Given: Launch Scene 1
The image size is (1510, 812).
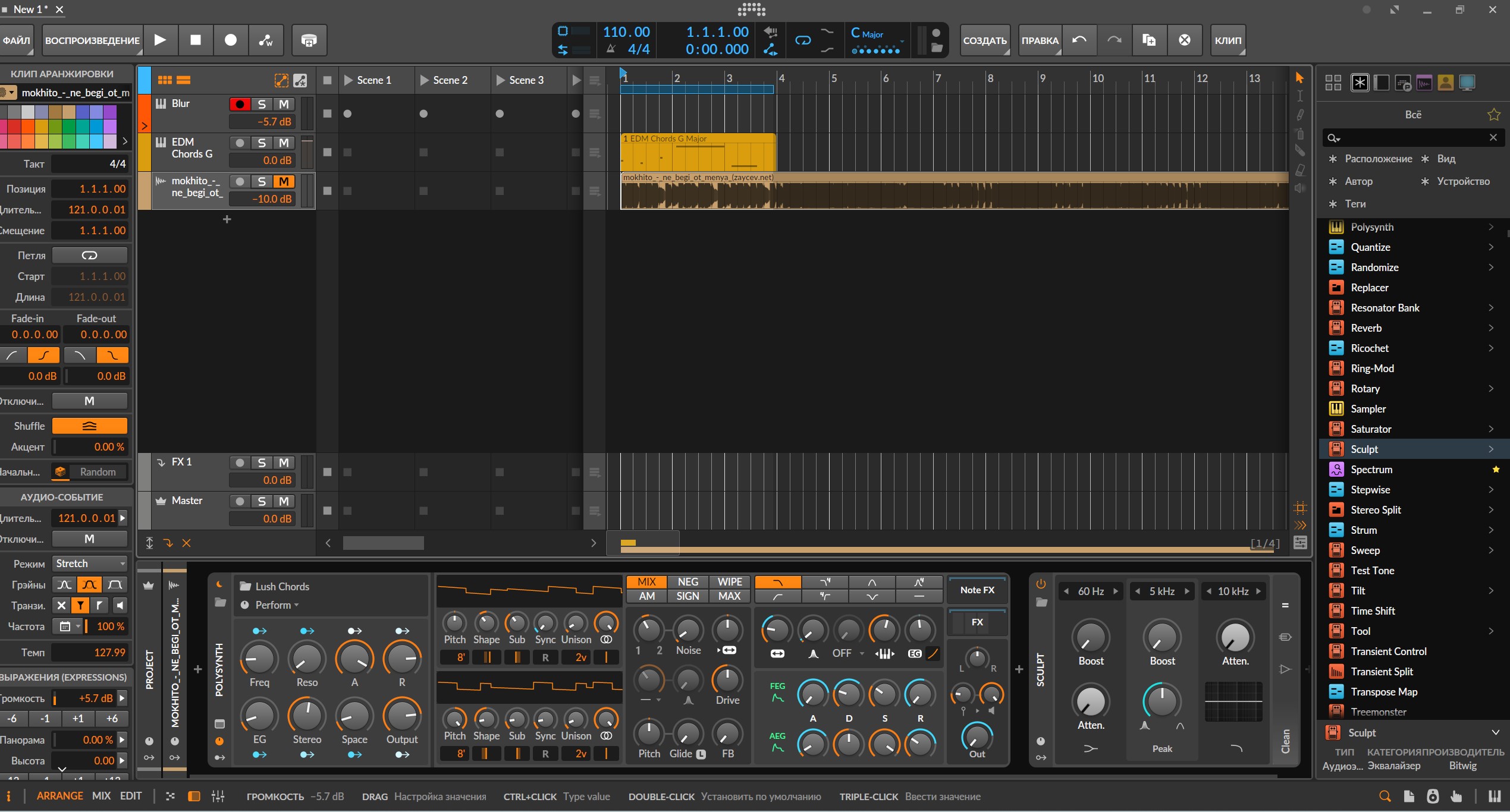Looking at the screenshot, I should click(x=349, y=80).
